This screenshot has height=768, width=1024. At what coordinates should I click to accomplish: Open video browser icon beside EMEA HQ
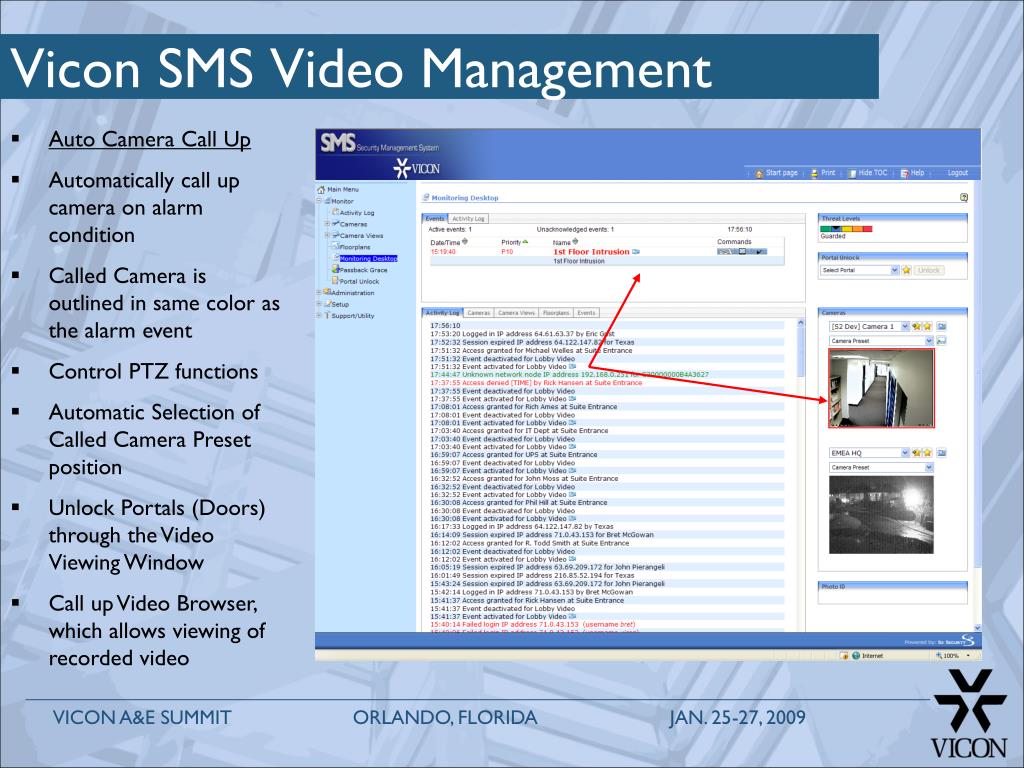click(942, 453)
